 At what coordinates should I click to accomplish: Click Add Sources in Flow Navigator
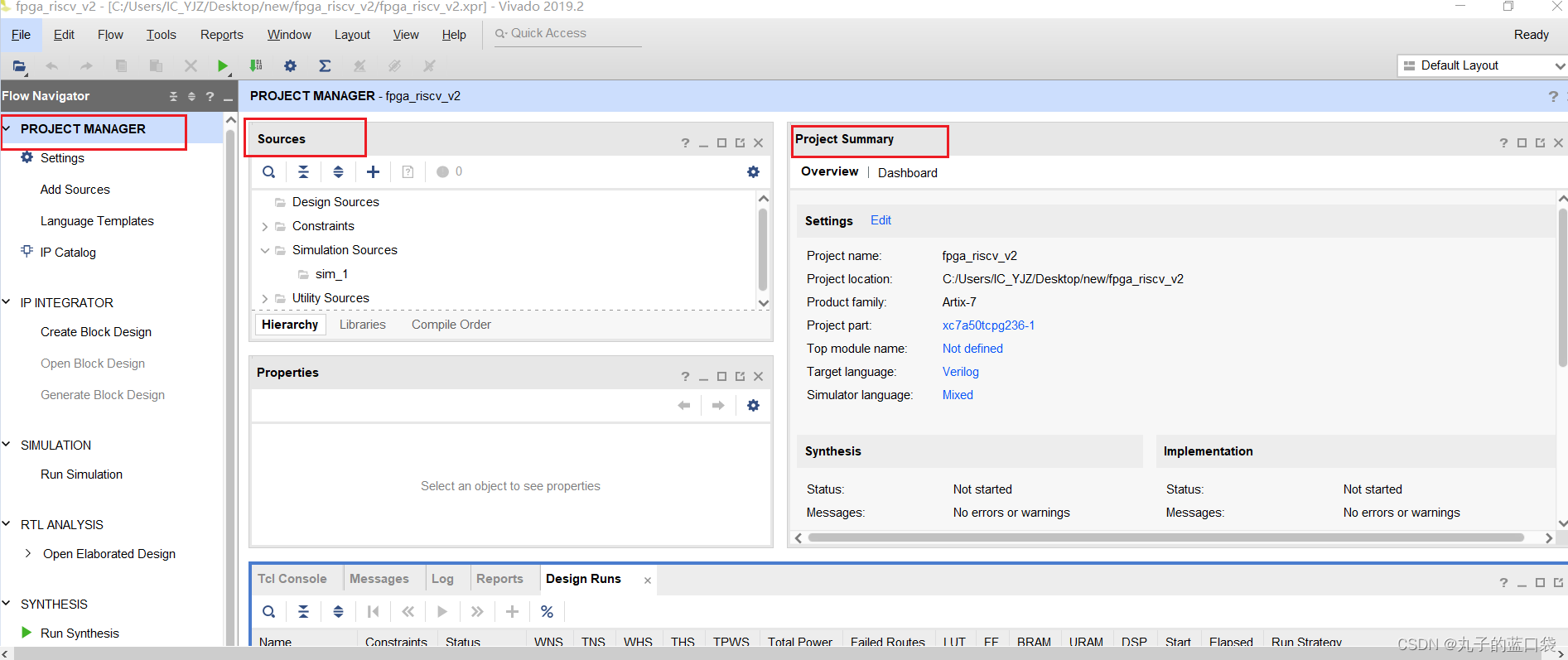point(75,189)
